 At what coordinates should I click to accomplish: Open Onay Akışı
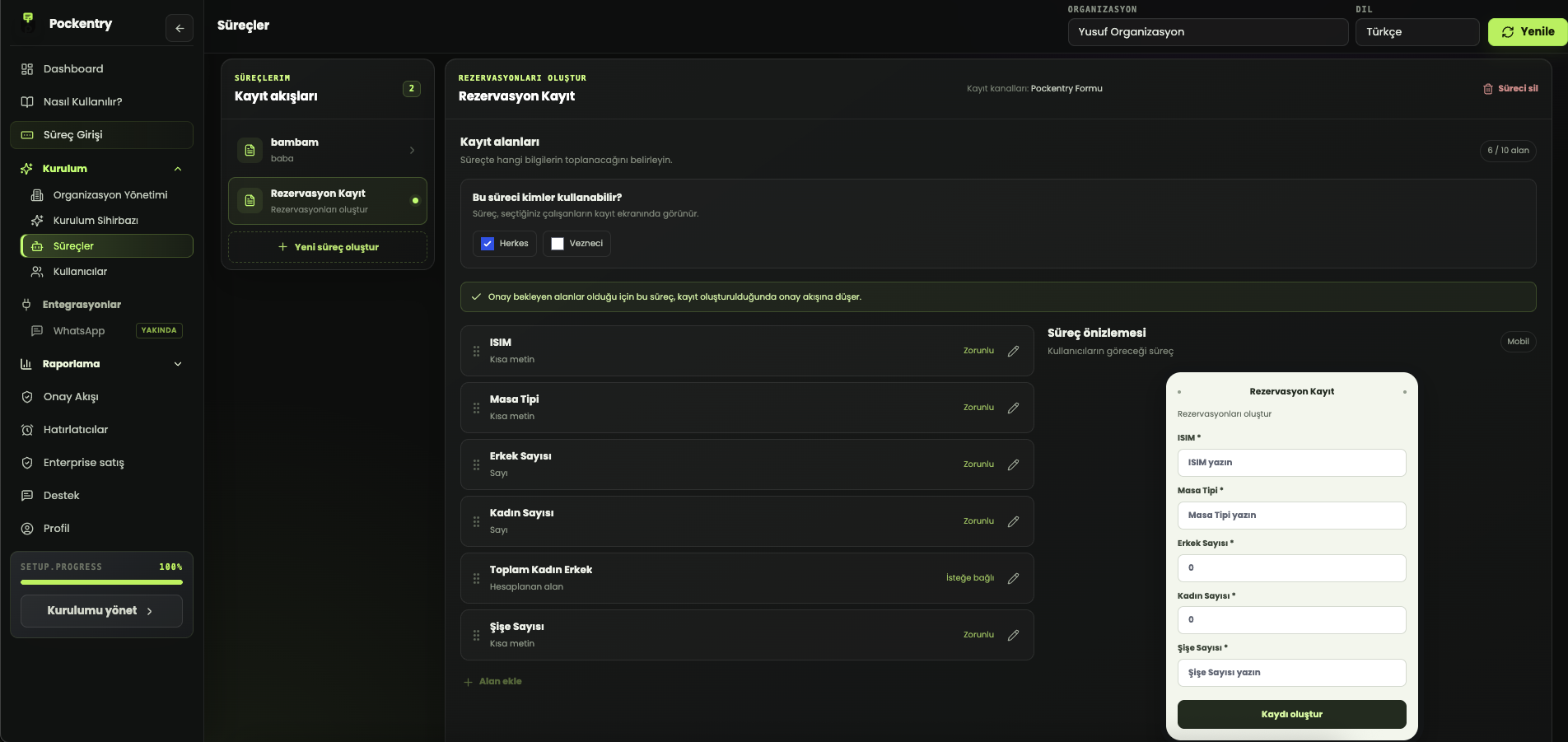click(x=101, y=397)
